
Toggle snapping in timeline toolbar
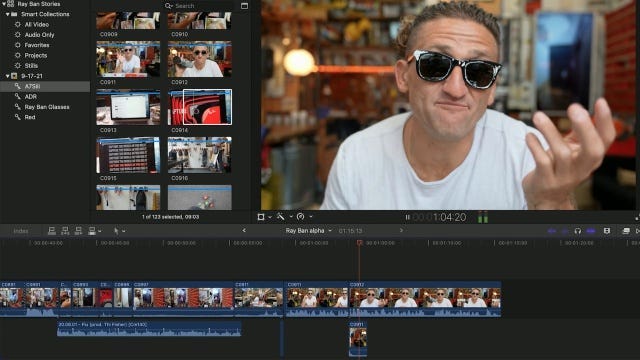(x=591, y=231)
